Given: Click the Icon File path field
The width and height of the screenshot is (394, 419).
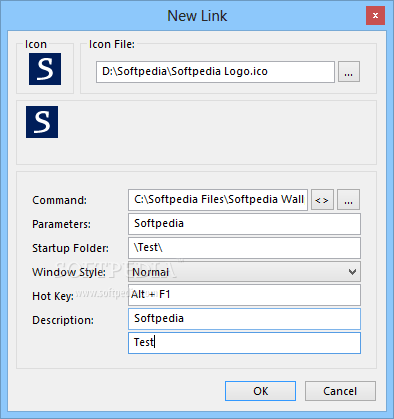Looking at the screenshot, I should pyautogui.click(x=215, y=72).
